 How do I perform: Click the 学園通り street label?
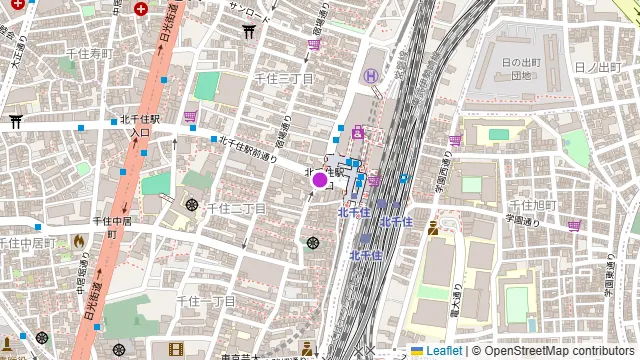pos(523,220)
